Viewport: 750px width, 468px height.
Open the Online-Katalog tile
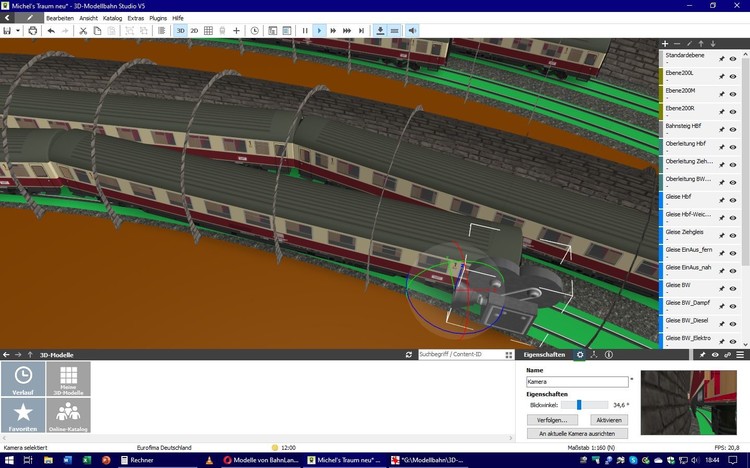pyautogui.click(x=68, y=415)
